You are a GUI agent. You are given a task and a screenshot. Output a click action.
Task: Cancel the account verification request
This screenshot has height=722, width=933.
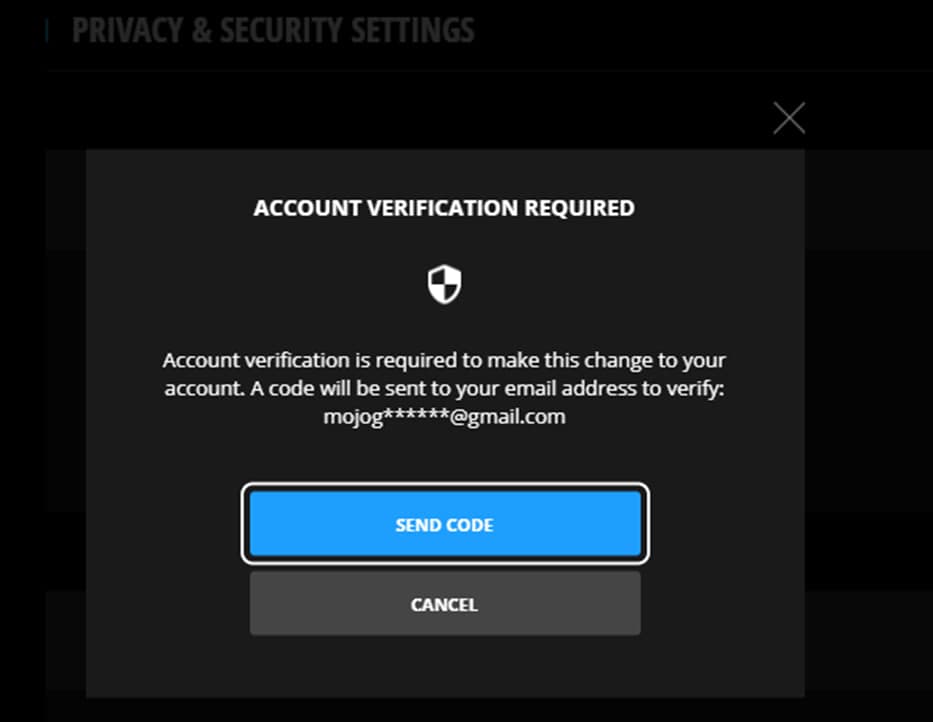445,604
